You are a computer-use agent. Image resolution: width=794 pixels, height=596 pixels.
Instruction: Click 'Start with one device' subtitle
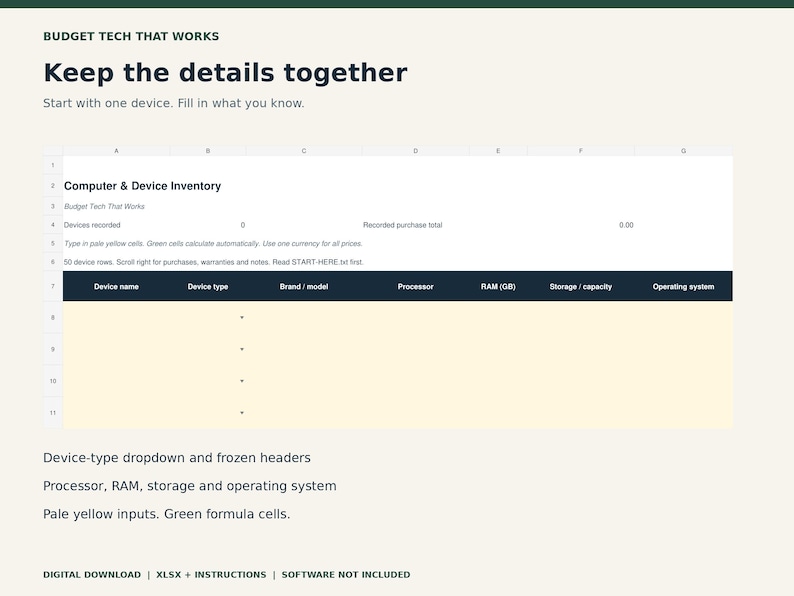coord(174,103)
